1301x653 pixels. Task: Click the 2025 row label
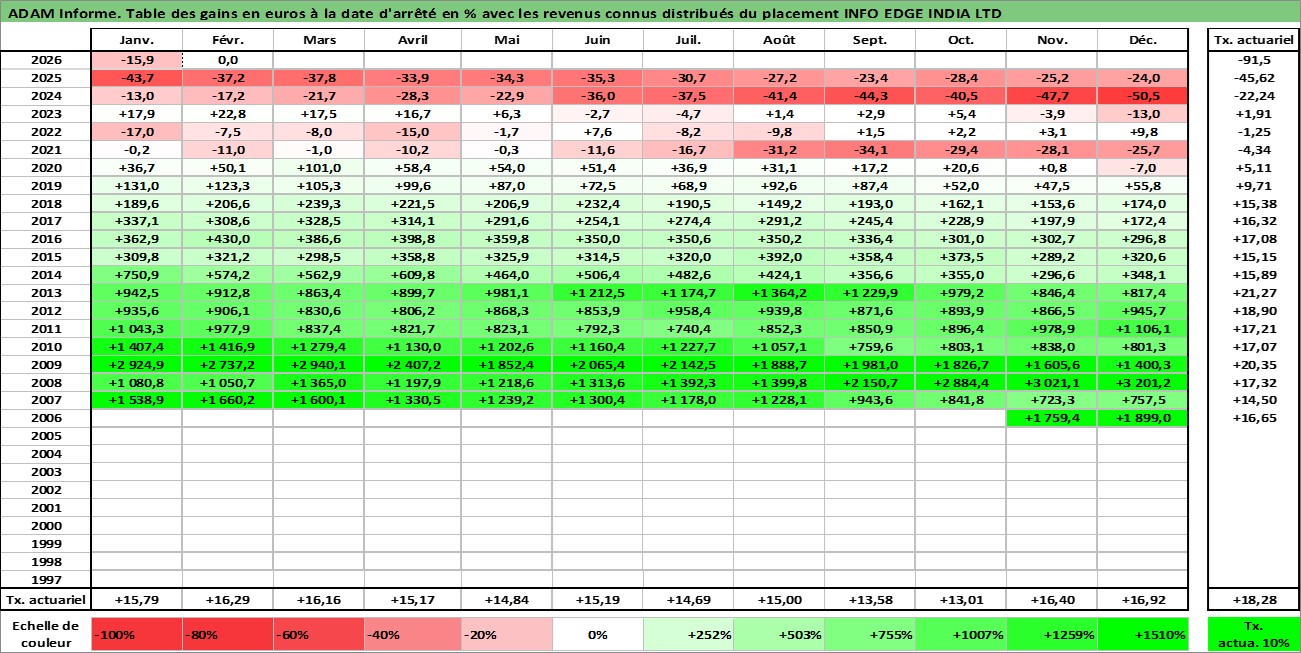[46, 78]
